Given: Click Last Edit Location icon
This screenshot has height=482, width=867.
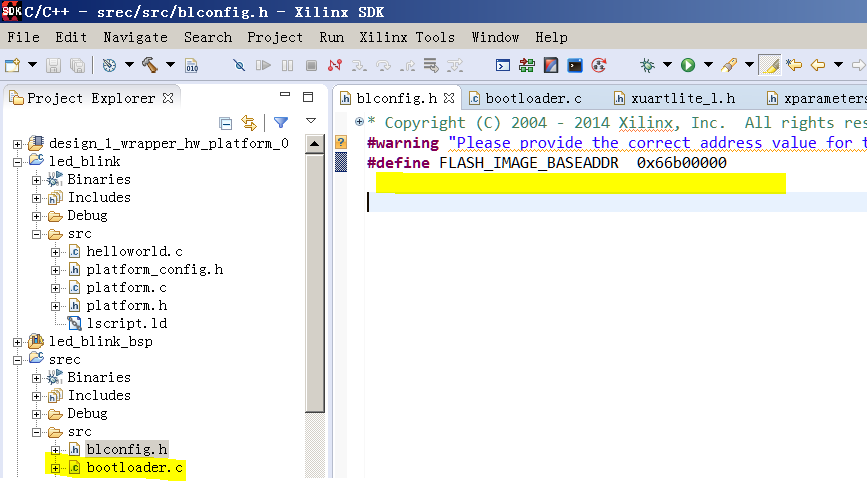Looking at the screenshot, I should [794, 65].
